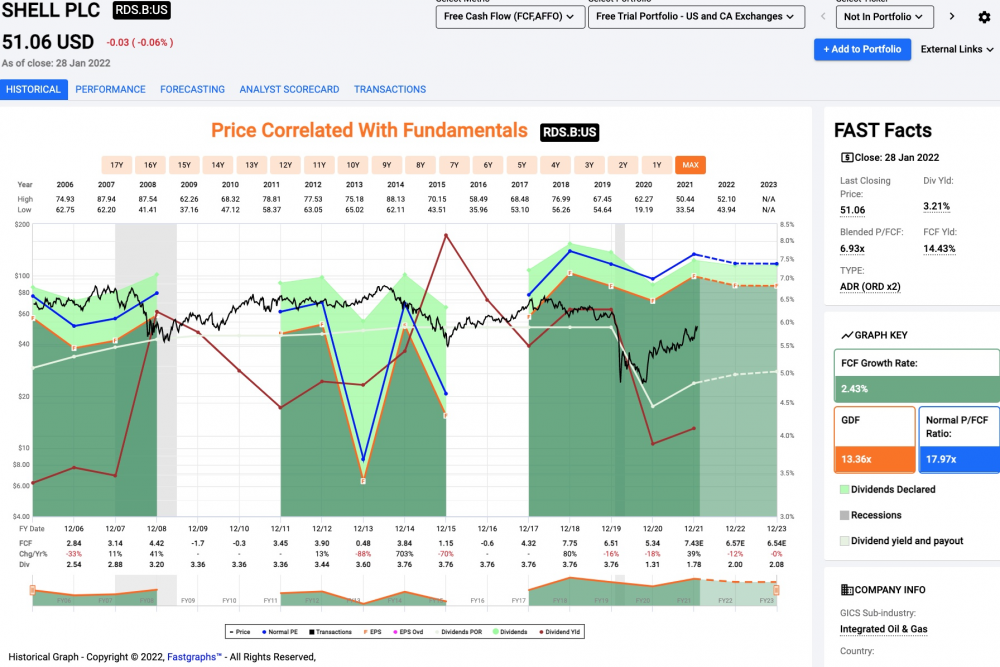The height and width of the screenshot is (667, 1000).
Task: Select the MAX time range button
Action: (691, 165)
